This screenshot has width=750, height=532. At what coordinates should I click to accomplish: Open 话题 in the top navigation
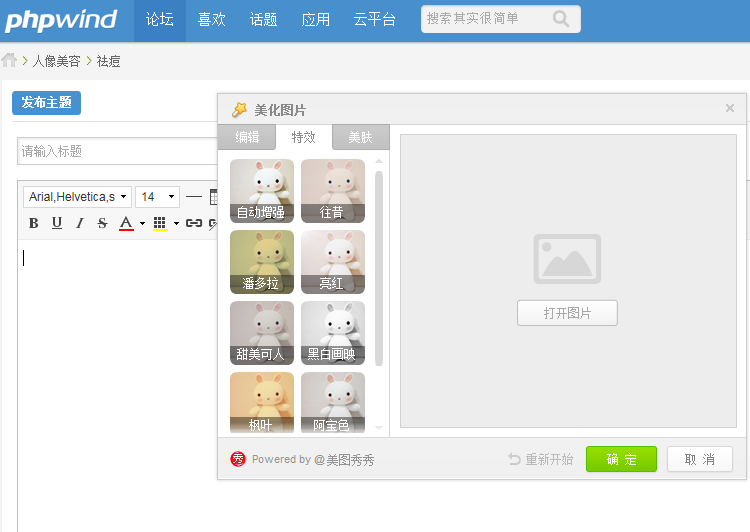point(263,20)
